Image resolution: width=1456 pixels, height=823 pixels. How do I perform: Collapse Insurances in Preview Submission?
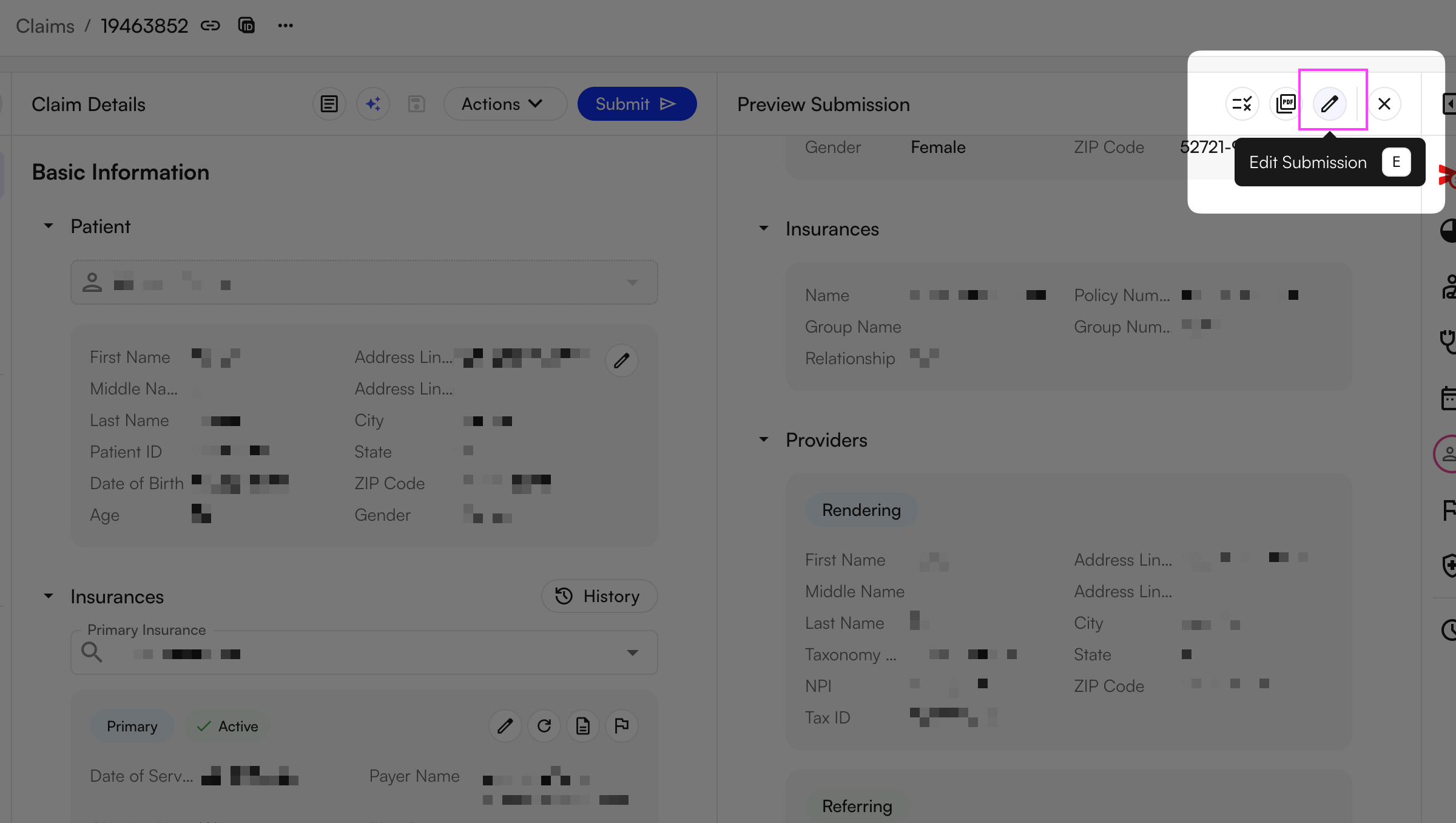[x=764, y=229]
